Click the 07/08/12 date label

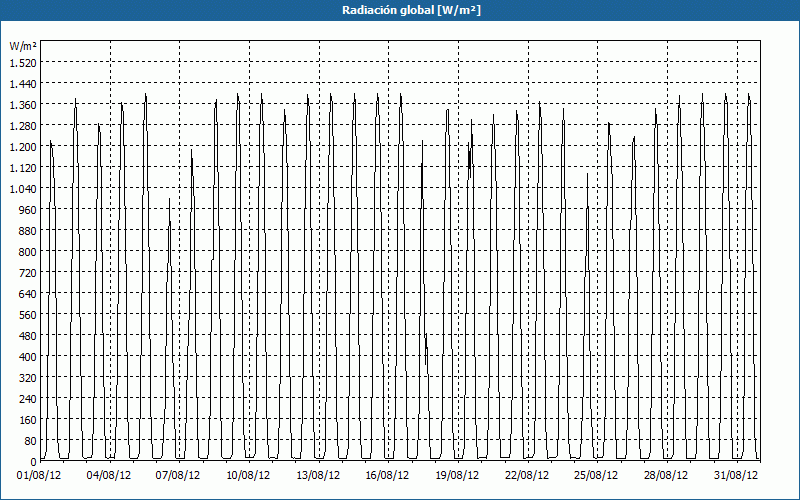[178, 475]
